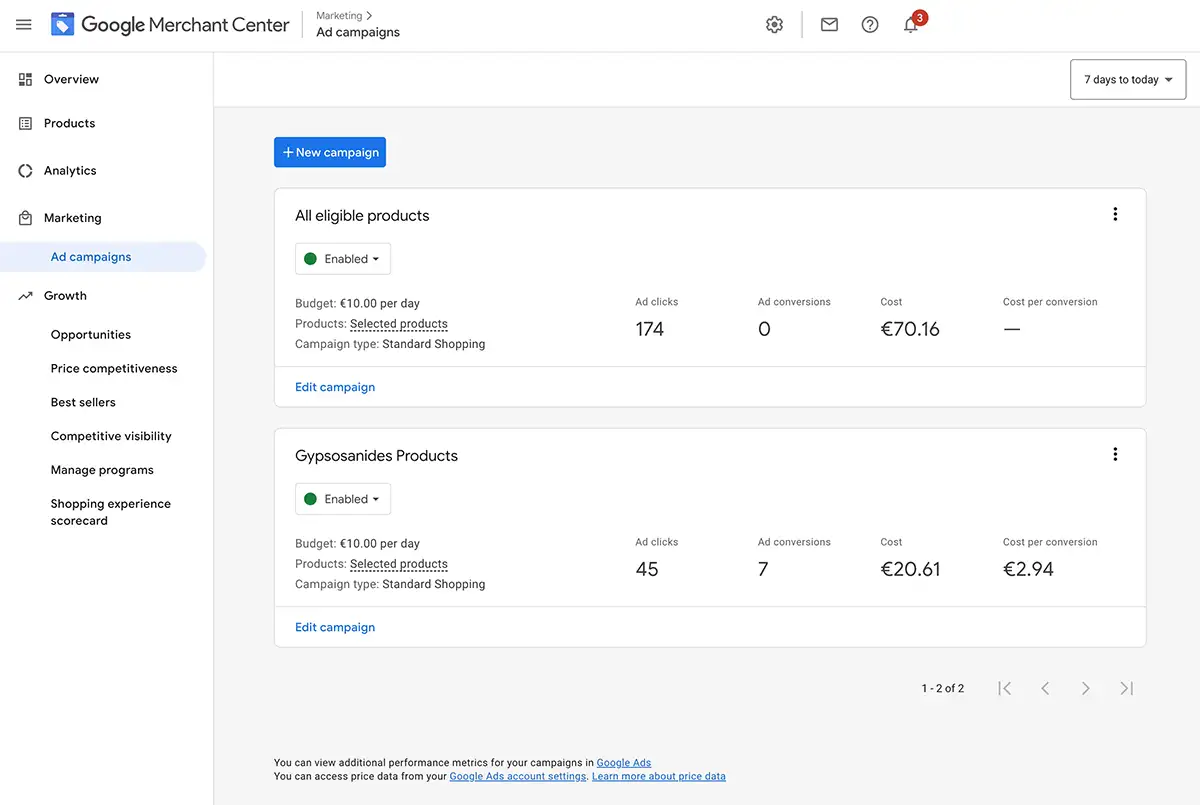
Task: Open Selected products link in All eligible products
Action: pos(399,324)
